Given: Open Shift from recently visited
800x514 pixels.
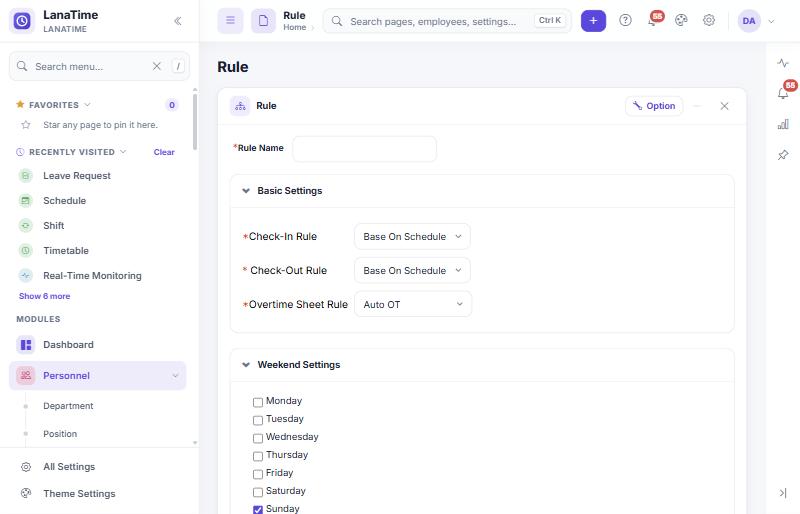Looking at the screenshot, I should (54, 226).
